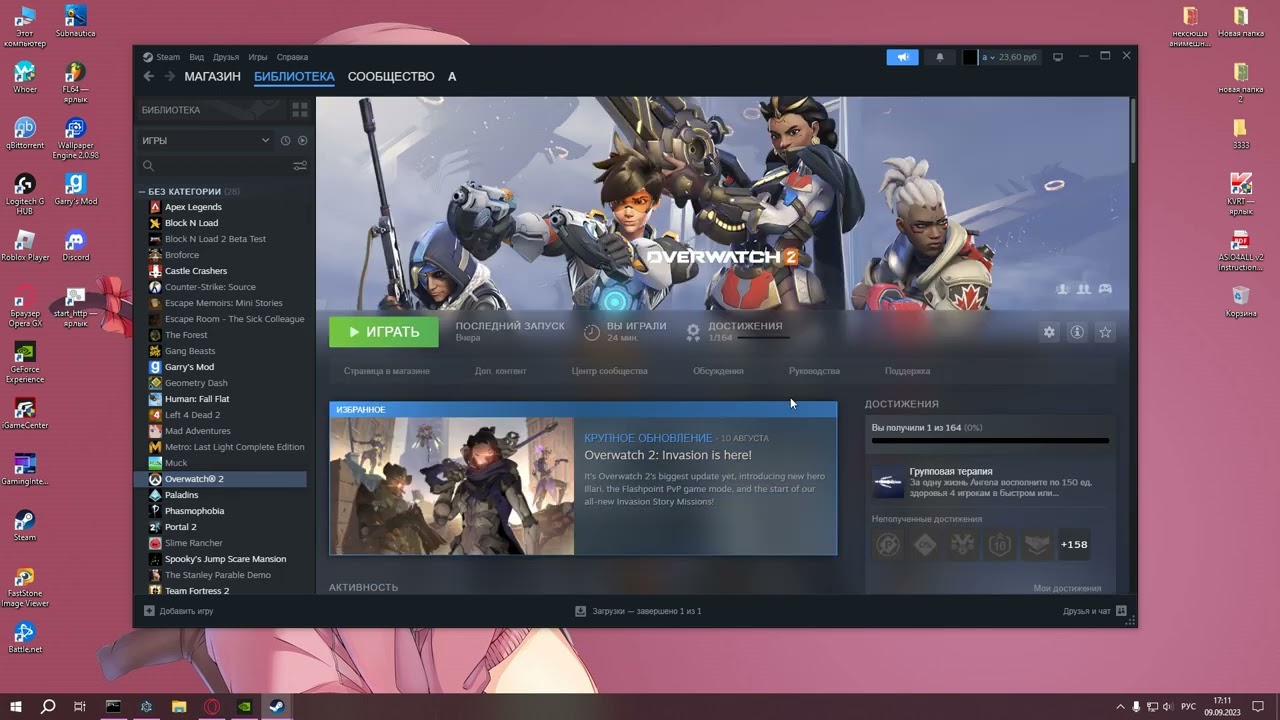Click the recent activity clock filter icon
The image size is (1280, 720).
(285, 141)
